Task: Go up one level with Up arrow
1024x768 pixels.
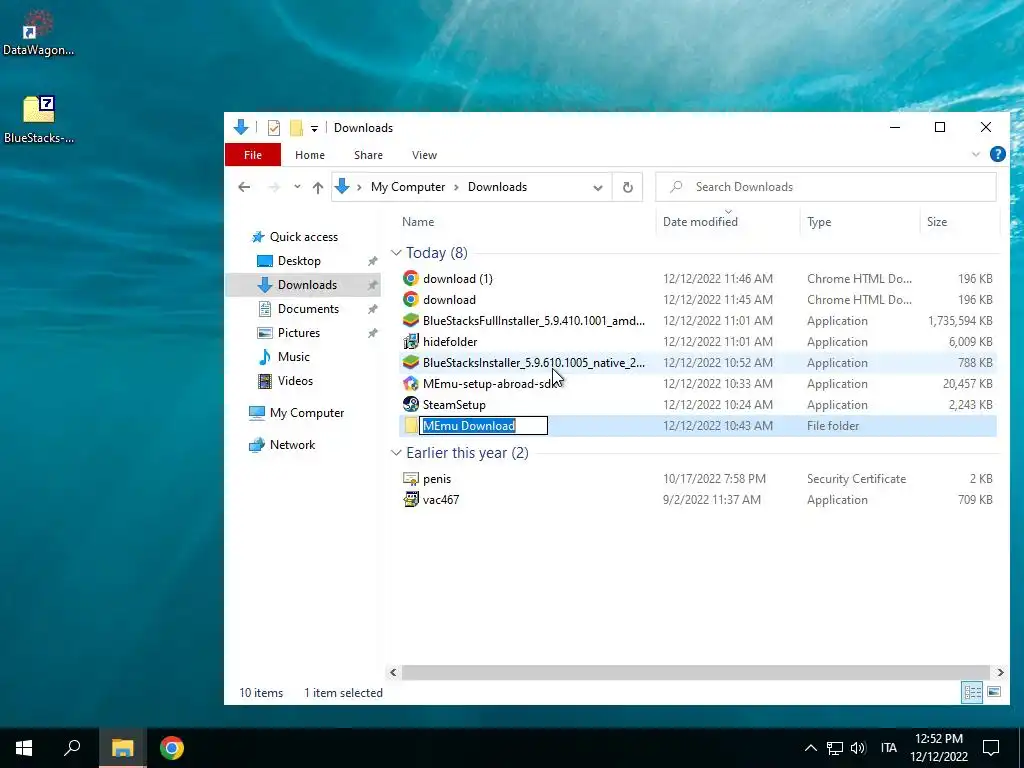Action: [x=318, y=187]
